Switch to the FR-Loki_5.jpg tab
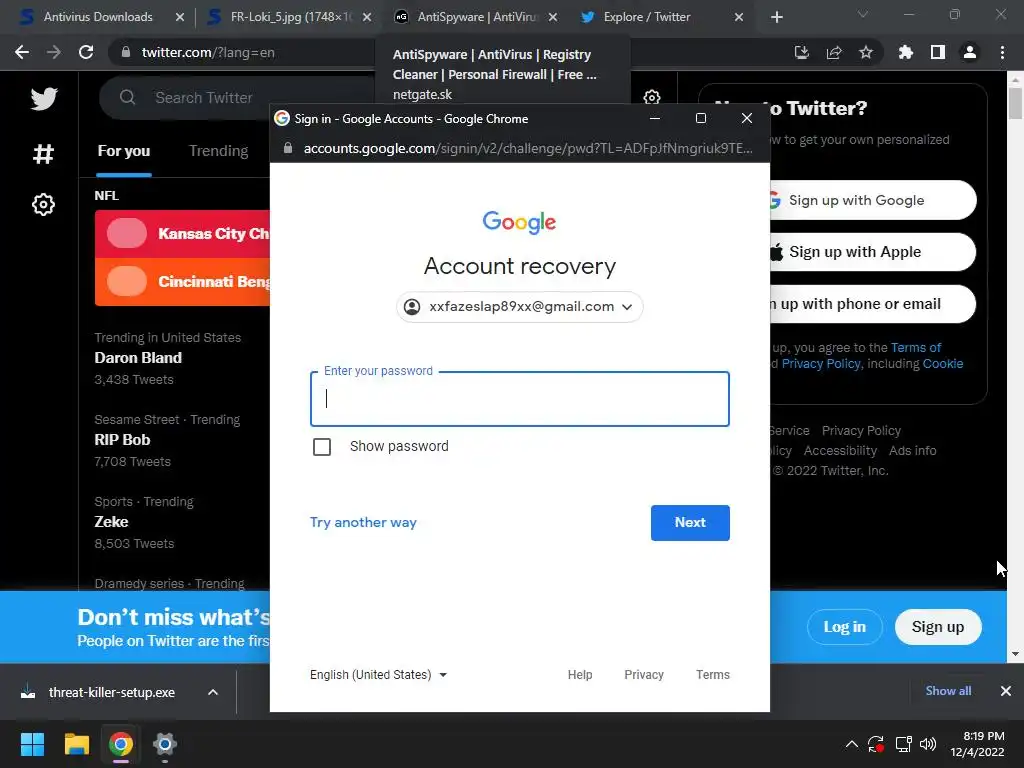 click(289, 17)
